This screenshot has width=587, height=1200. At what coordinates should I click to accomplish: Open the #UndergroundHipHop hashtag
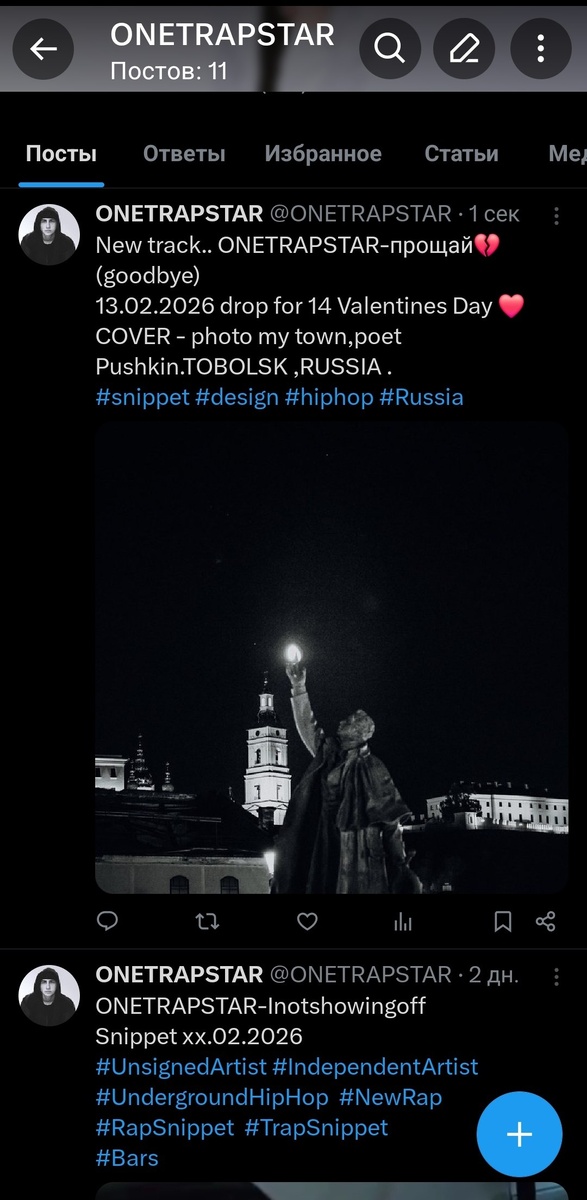(x=212, y=1097)
